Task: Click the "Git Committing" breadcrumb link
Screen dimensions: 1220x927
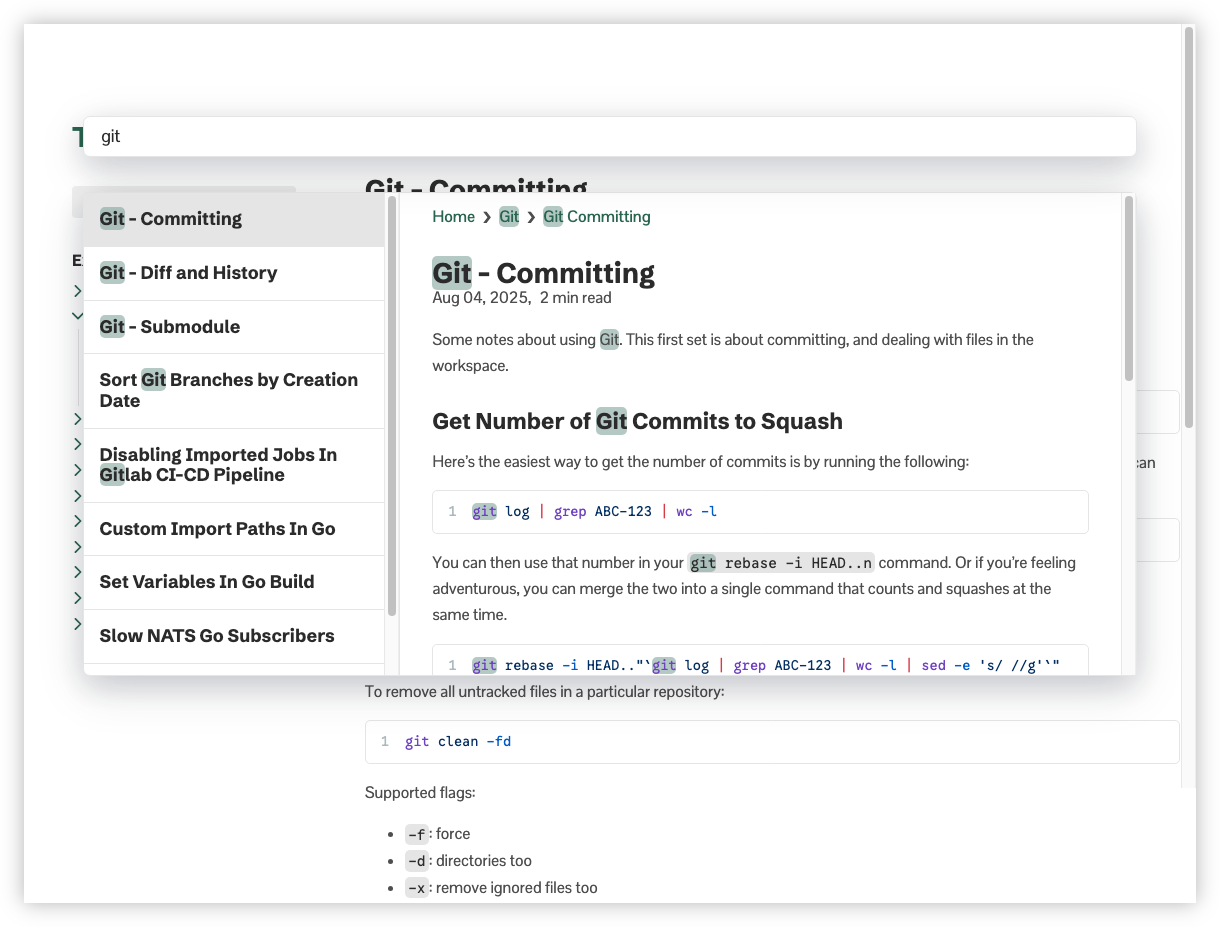Action: (x=597, y=217)
